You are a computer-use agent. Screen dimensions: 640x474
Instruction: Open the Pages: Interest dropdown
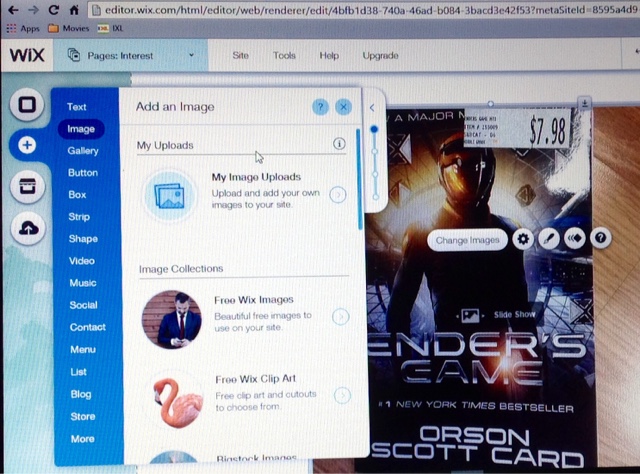pos(131,56)
